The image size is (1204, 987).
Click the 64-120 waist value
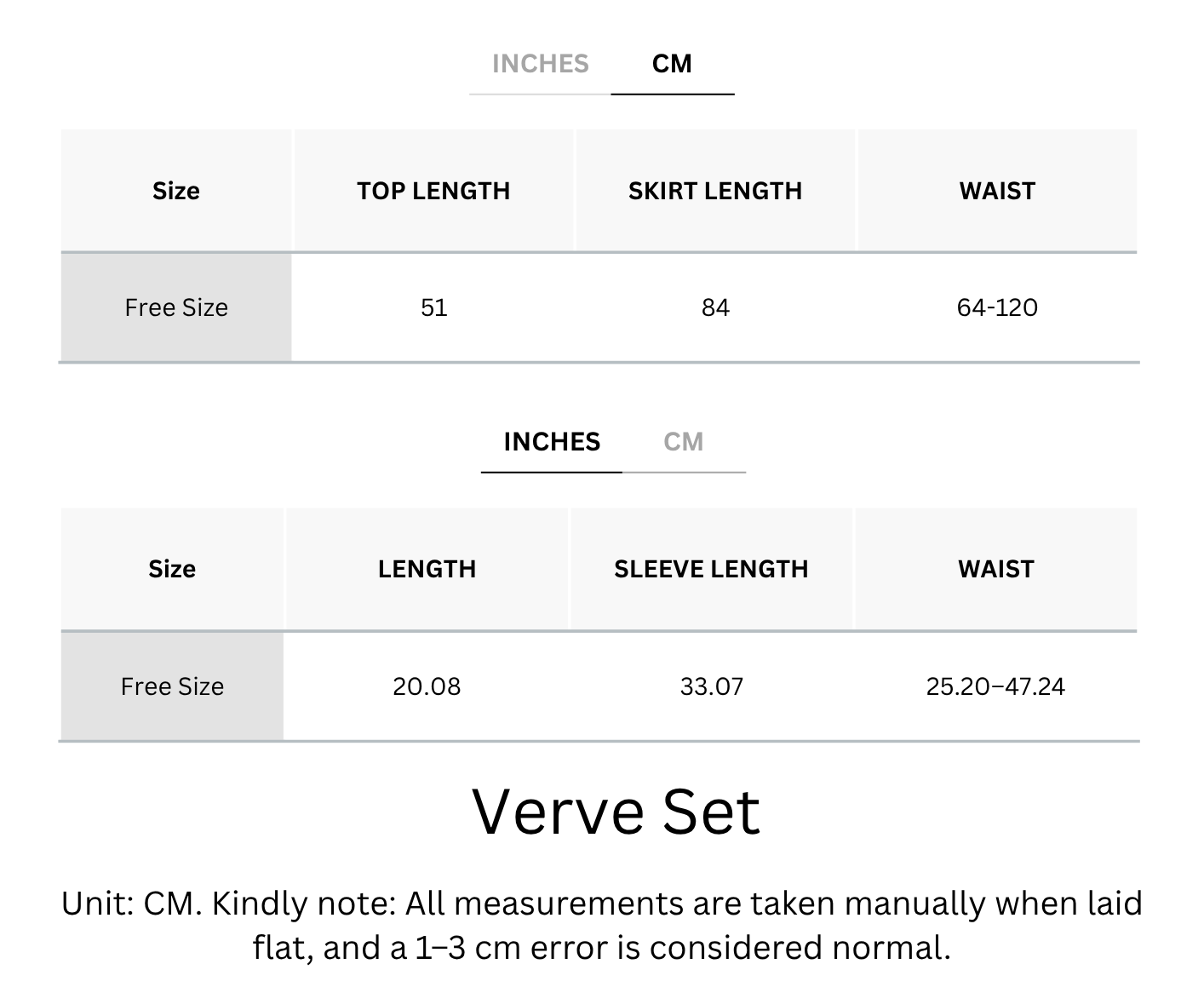pos(997,307)
